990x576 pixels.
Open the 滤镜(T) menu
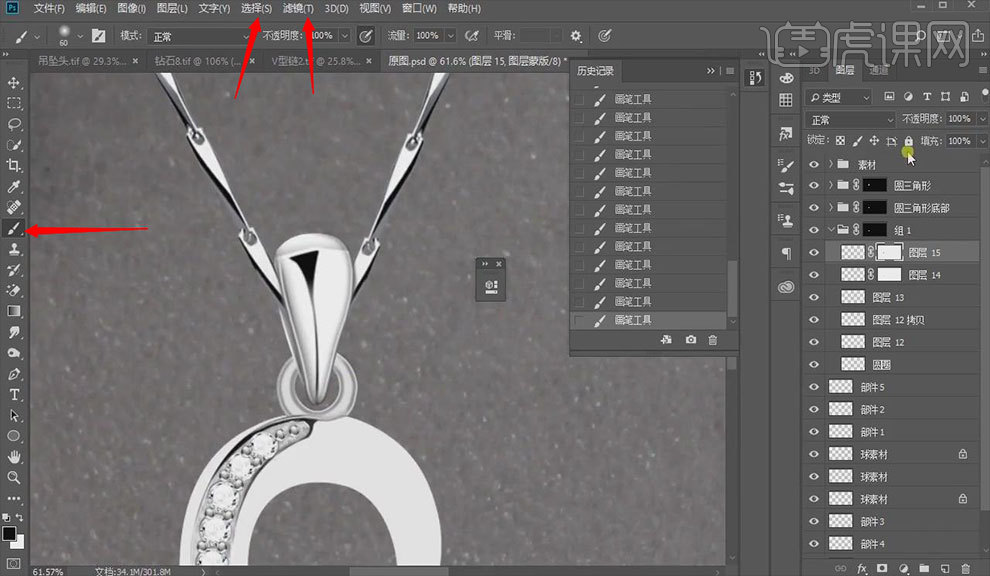[297, 9]
